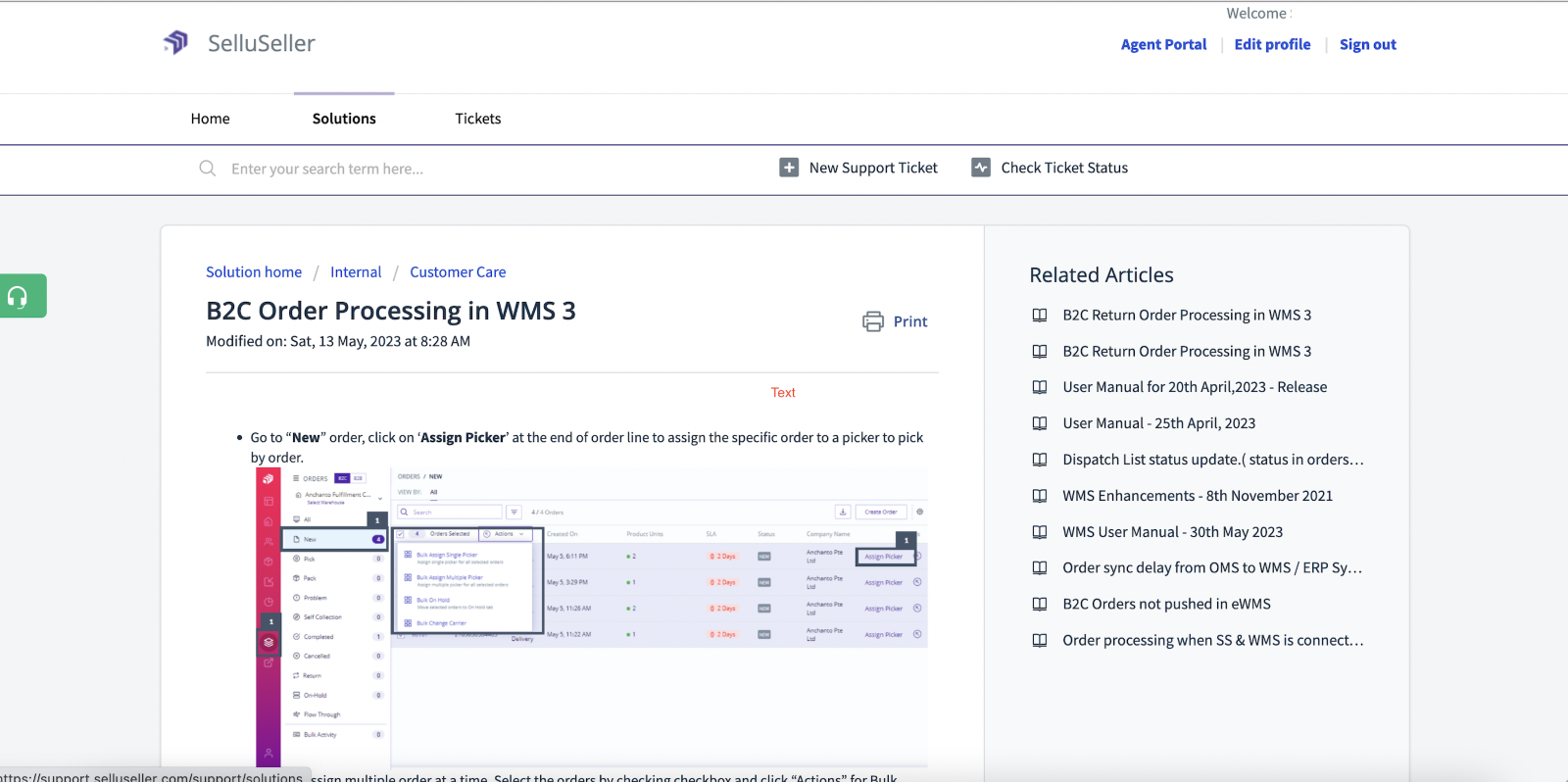
Task: Click New Support Ticket
Action: point(873,168)
